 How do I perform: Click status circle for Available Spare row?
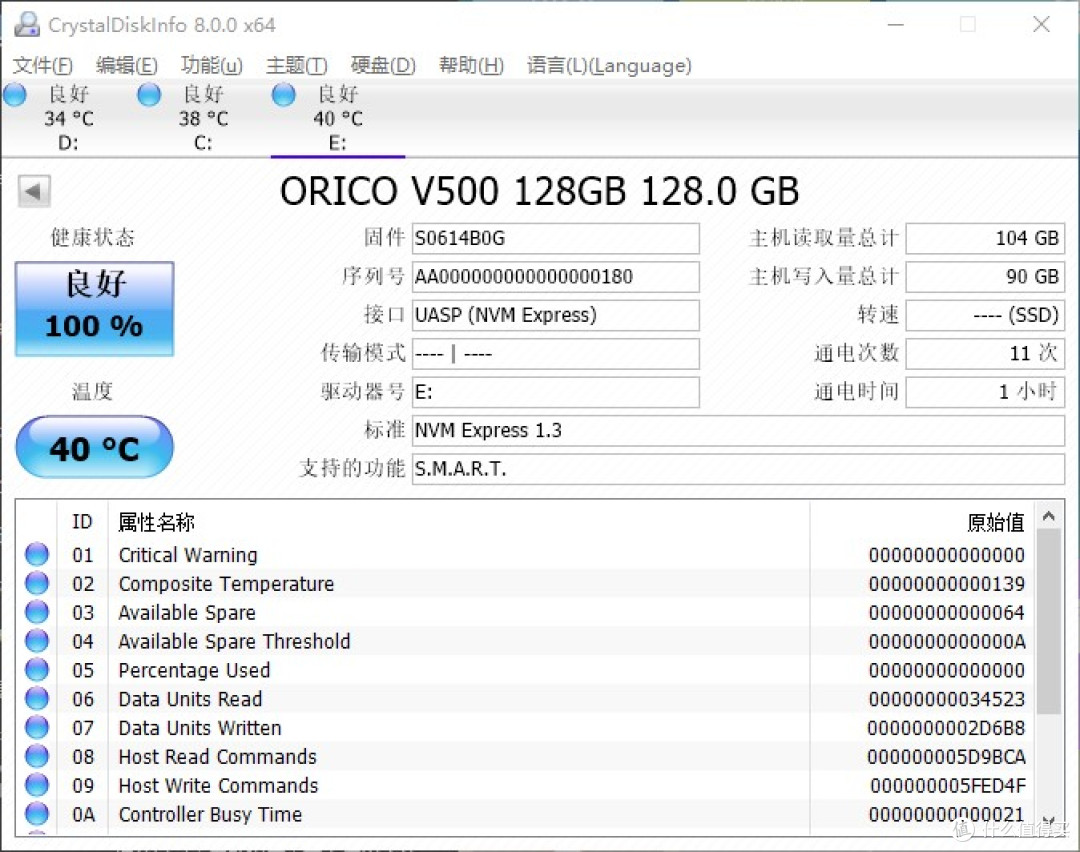37,612
